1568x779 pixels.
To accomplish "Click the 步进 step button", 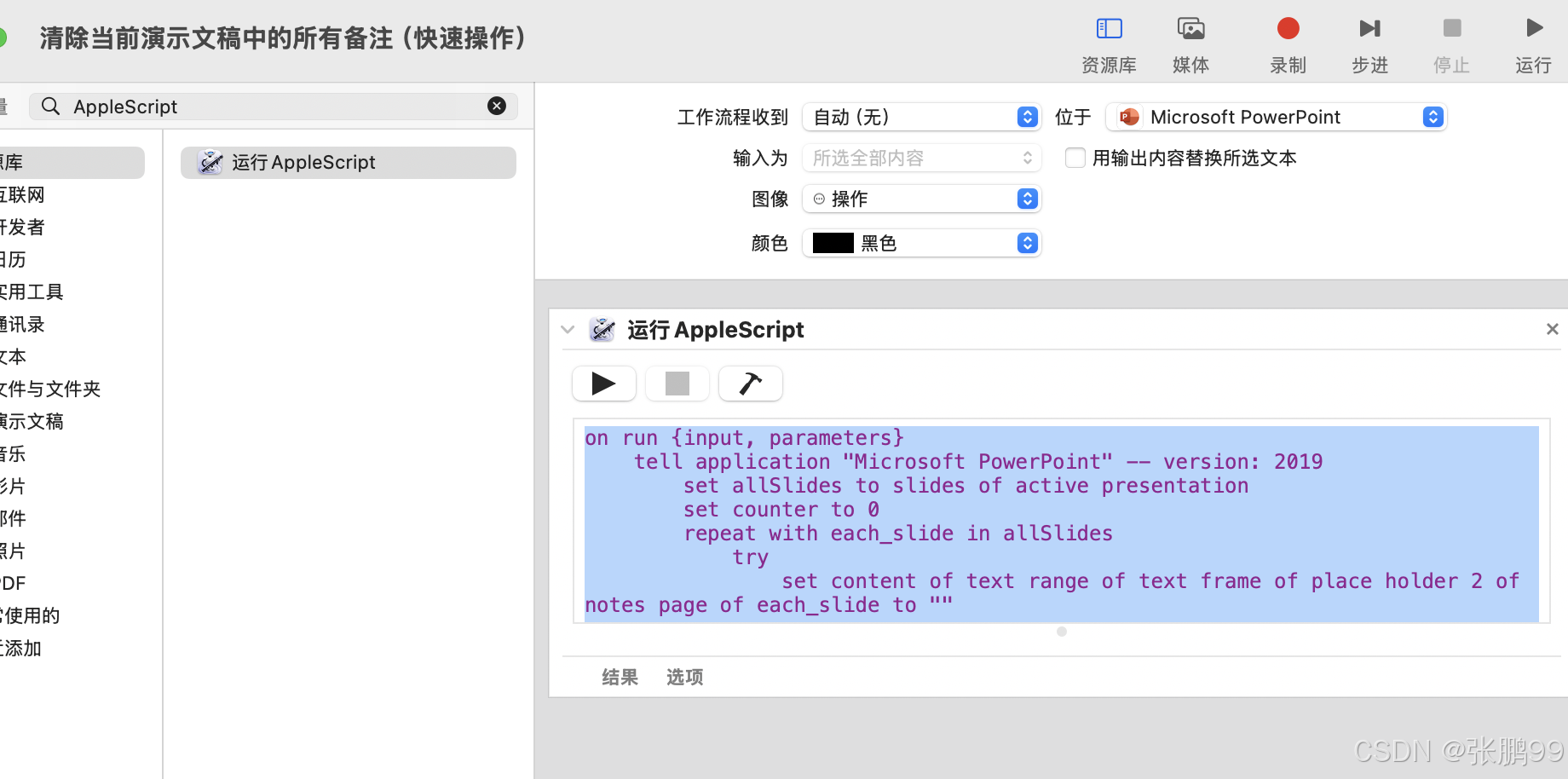I will 1369,45.
